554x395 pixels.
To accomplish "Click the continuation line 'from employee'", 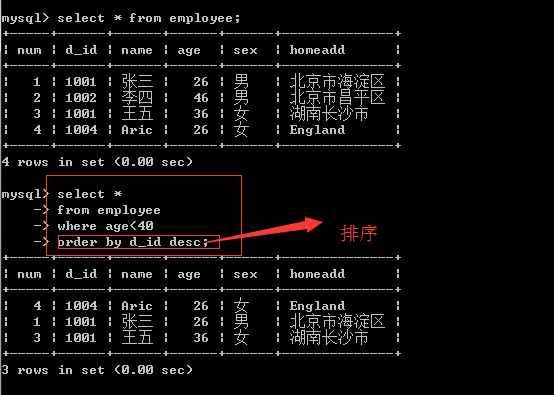I will (109, 210).
